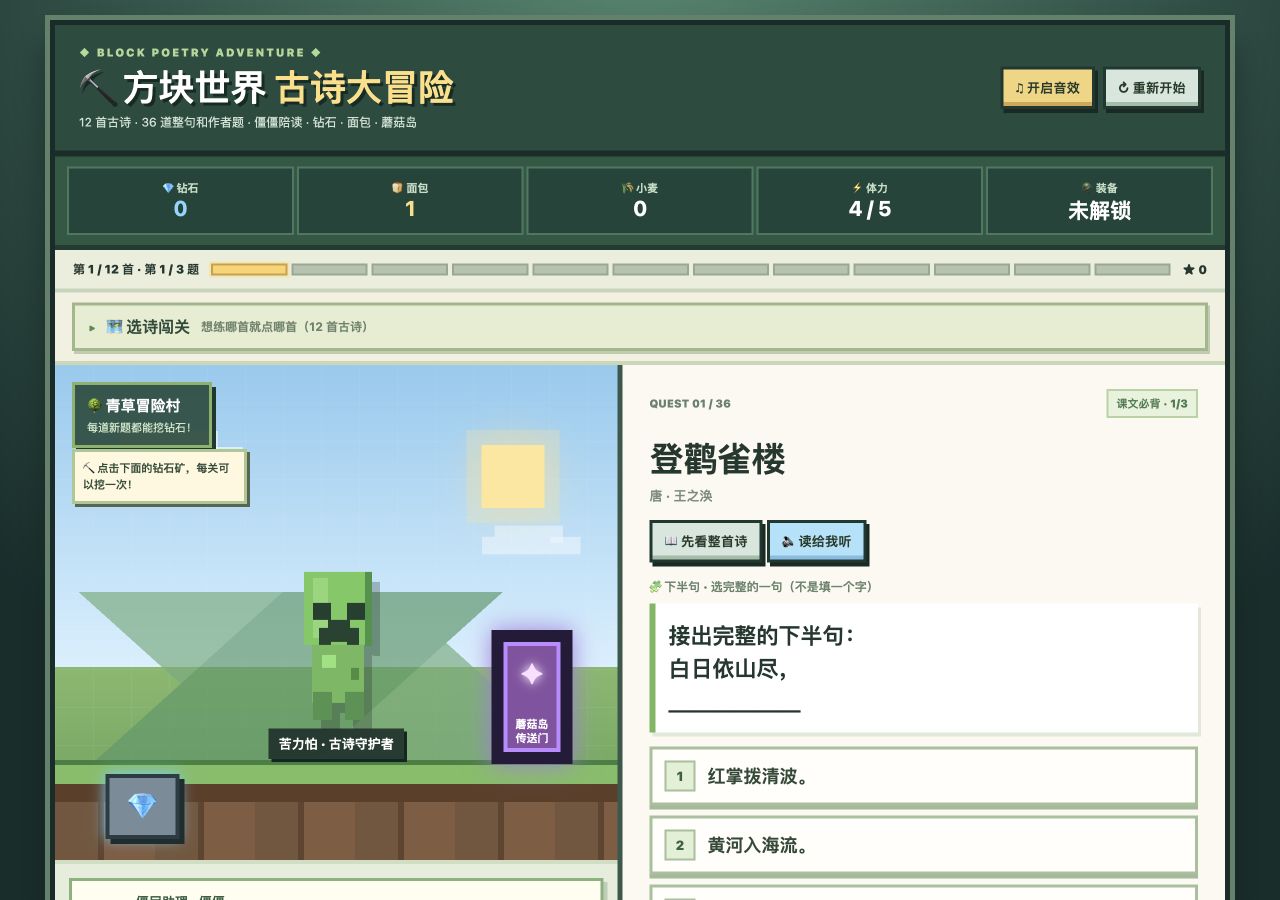
Task: Click the 小麦 wheat counter
Action: coord(640,200)
